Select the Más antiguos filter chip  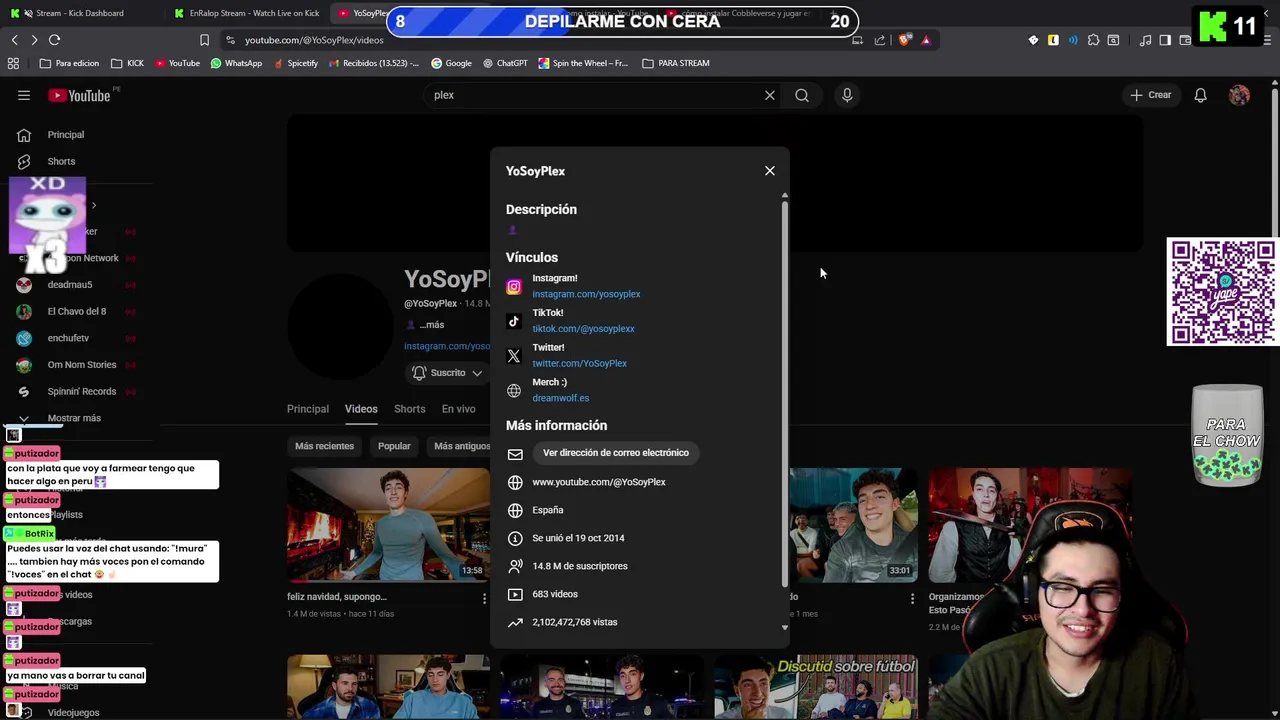click(x=460, y=446)
